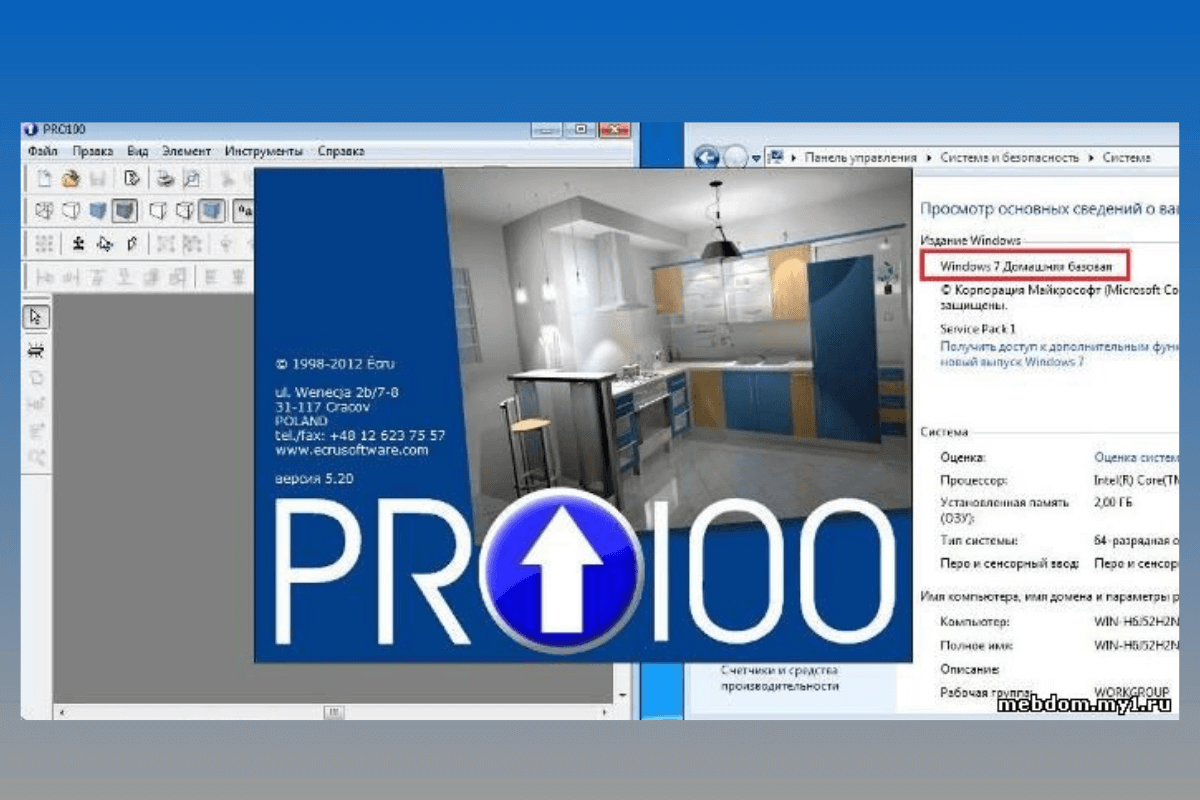Viewport: 1200px width, 800px height.
Task: Toggle the grid display icon
Action: coord(44,241)
